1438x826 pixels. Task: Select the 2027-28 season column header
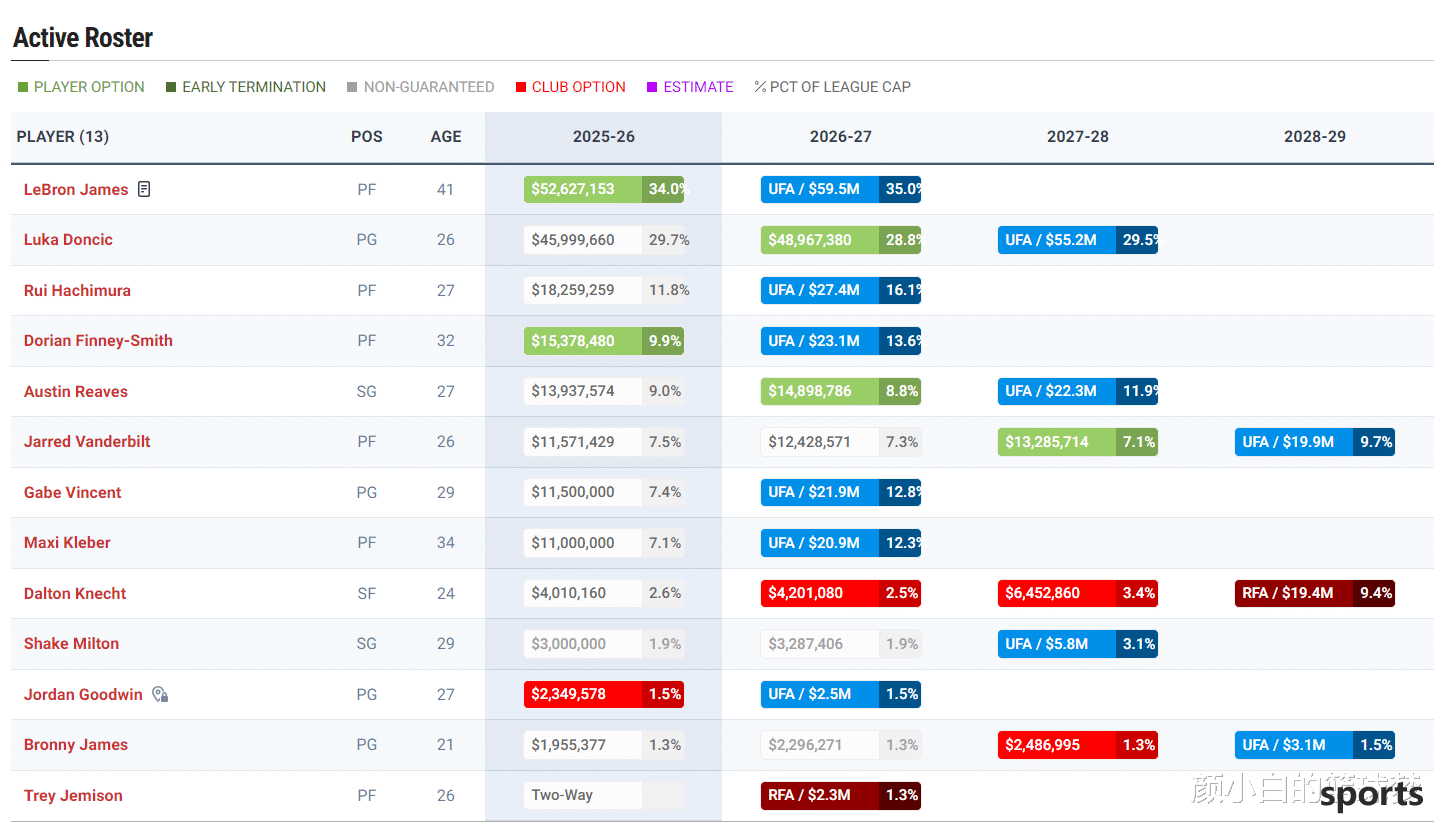click(1078, 137)
